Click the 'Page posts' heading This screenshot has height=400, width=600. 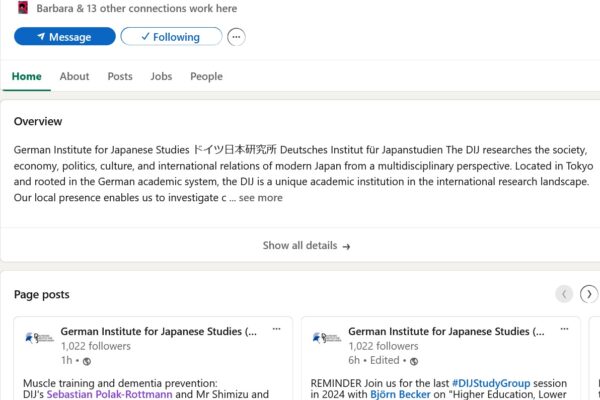click(42, 294)
